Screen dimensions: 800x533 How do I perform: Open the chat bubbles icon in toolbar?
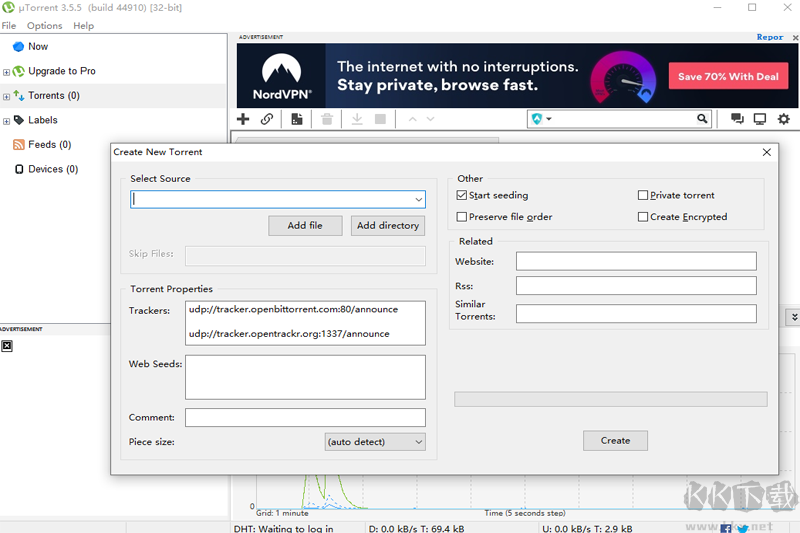point(737,119)
